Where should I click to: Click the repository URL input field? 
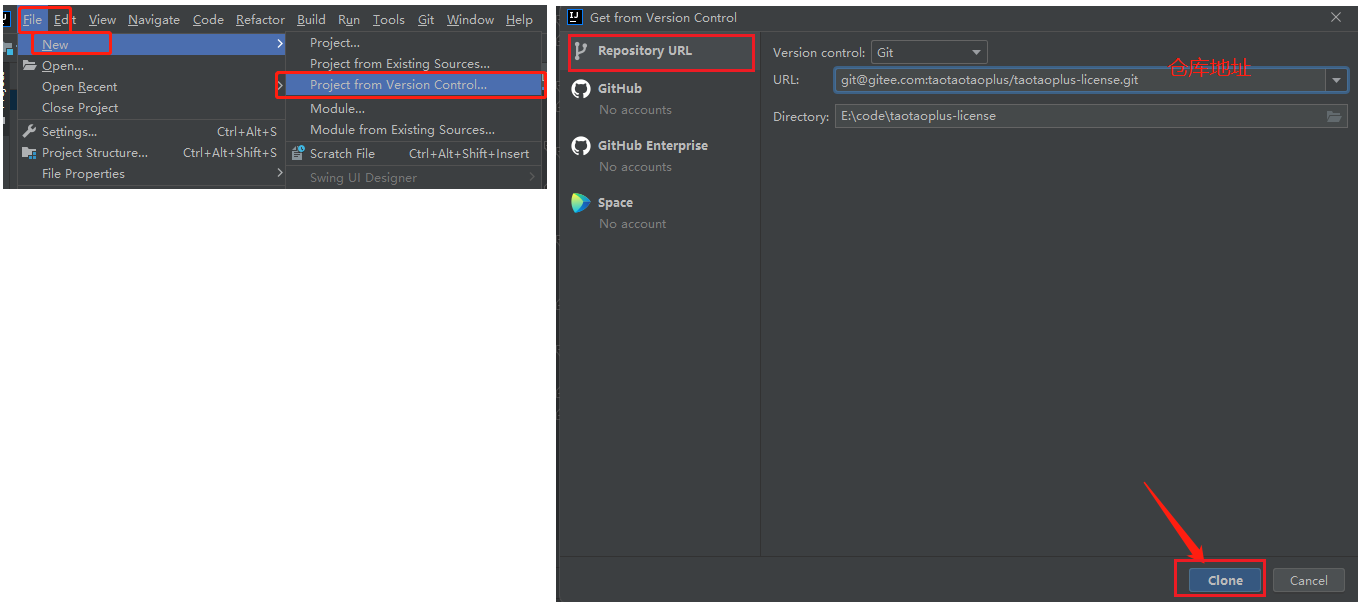[x=1080, y=80]
